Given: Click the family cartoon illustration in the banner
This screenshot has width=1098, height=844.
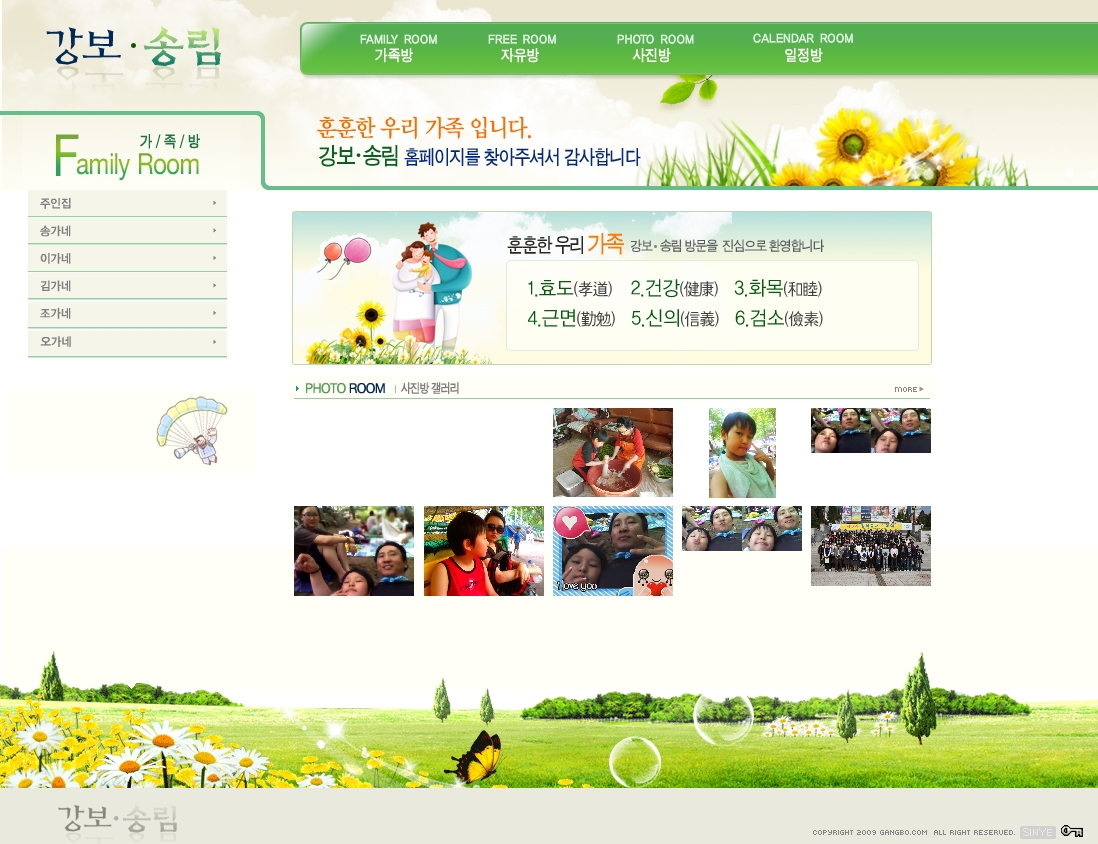Looking at the screenshot, I should [430, 285].
